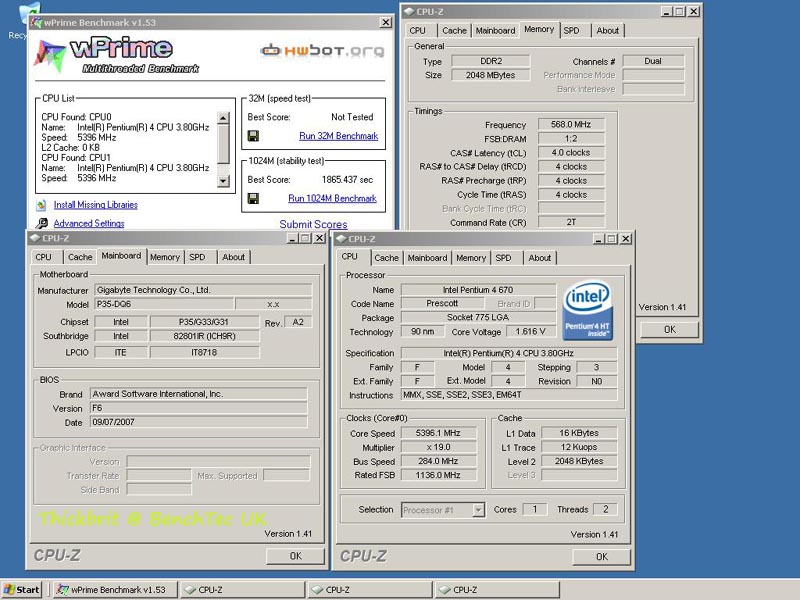Click the hwbot.org logo
The width and height of the screenshot is (800, 600).
(322, 50)
